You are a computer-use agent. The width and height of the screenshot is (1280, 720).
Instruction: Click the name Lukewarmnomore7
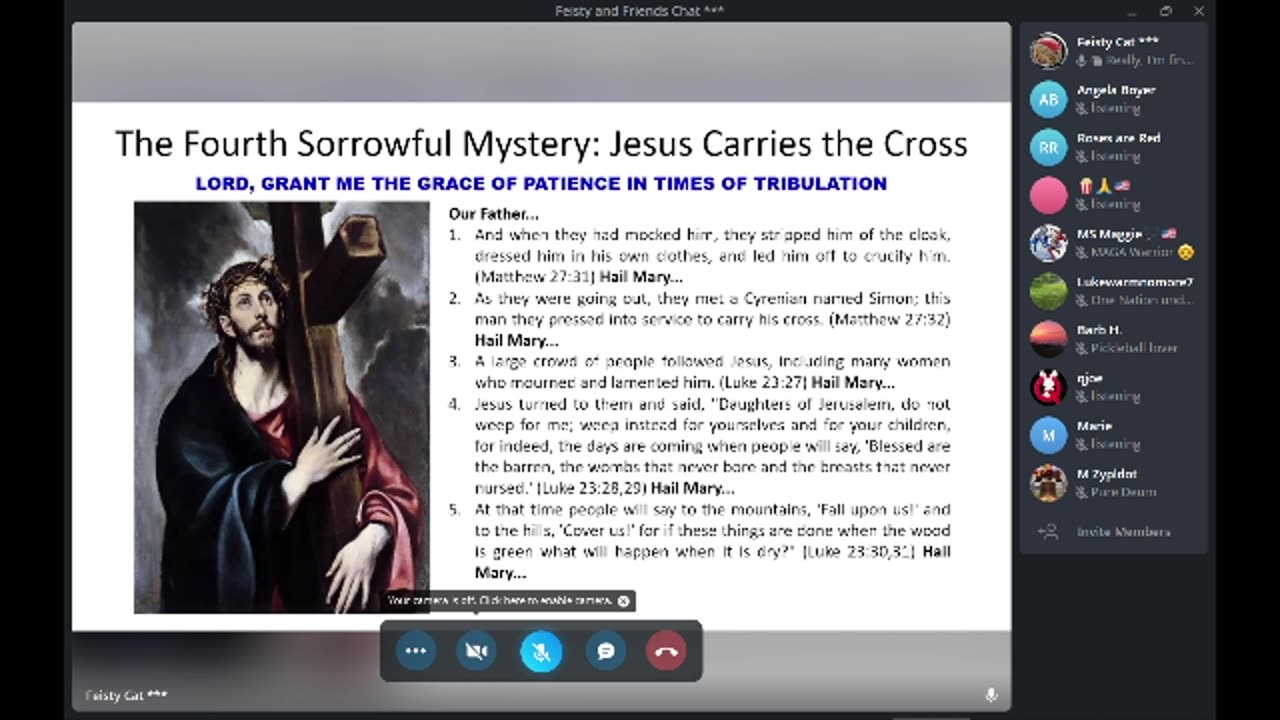tap(1135, 282)
